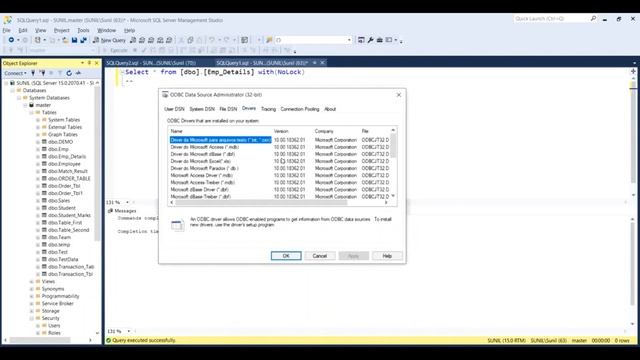Click the Find in Files icon

point(269,40)
